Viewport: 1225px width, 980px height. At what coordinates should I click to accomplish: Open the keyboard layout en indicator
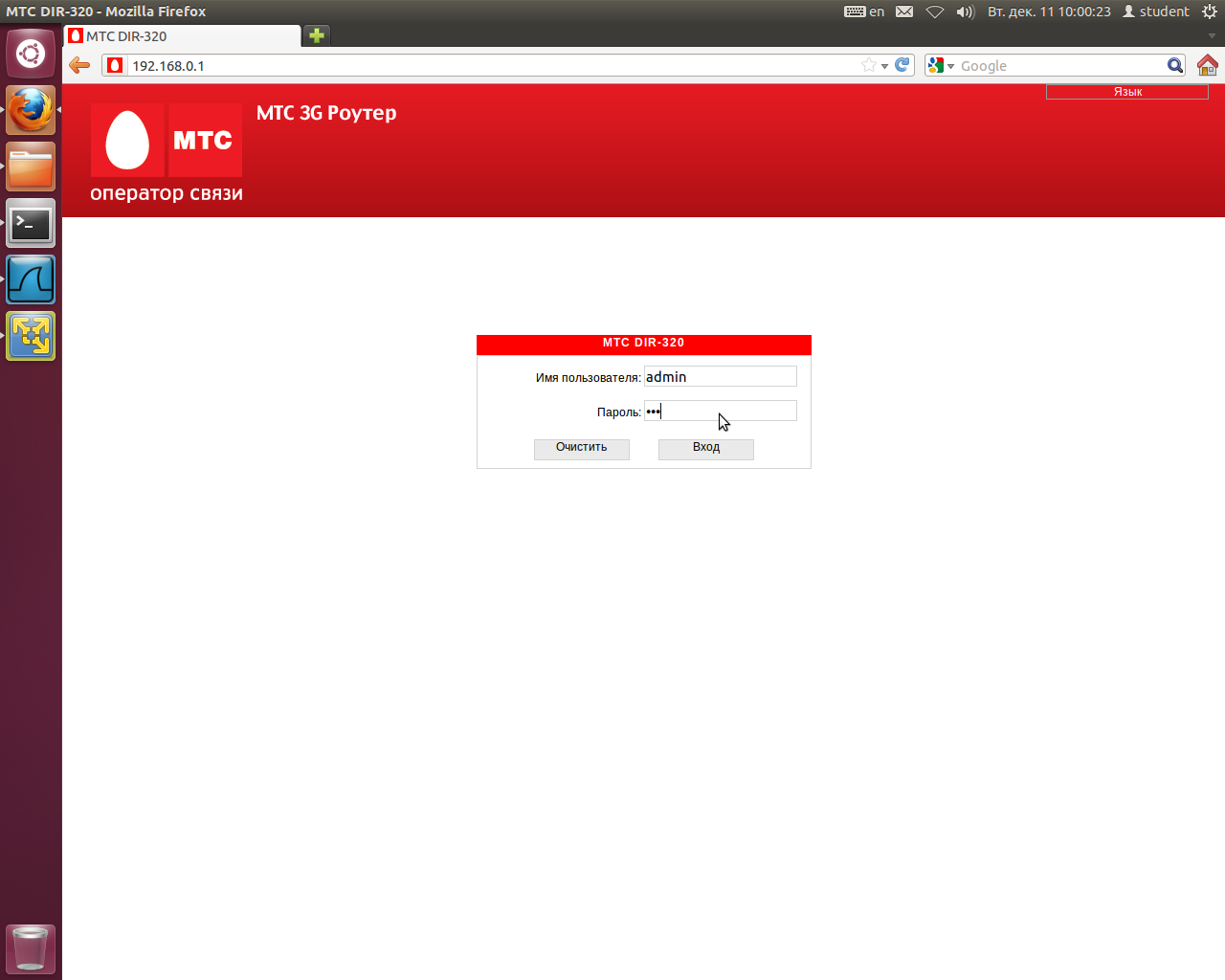tap(864, 11)
